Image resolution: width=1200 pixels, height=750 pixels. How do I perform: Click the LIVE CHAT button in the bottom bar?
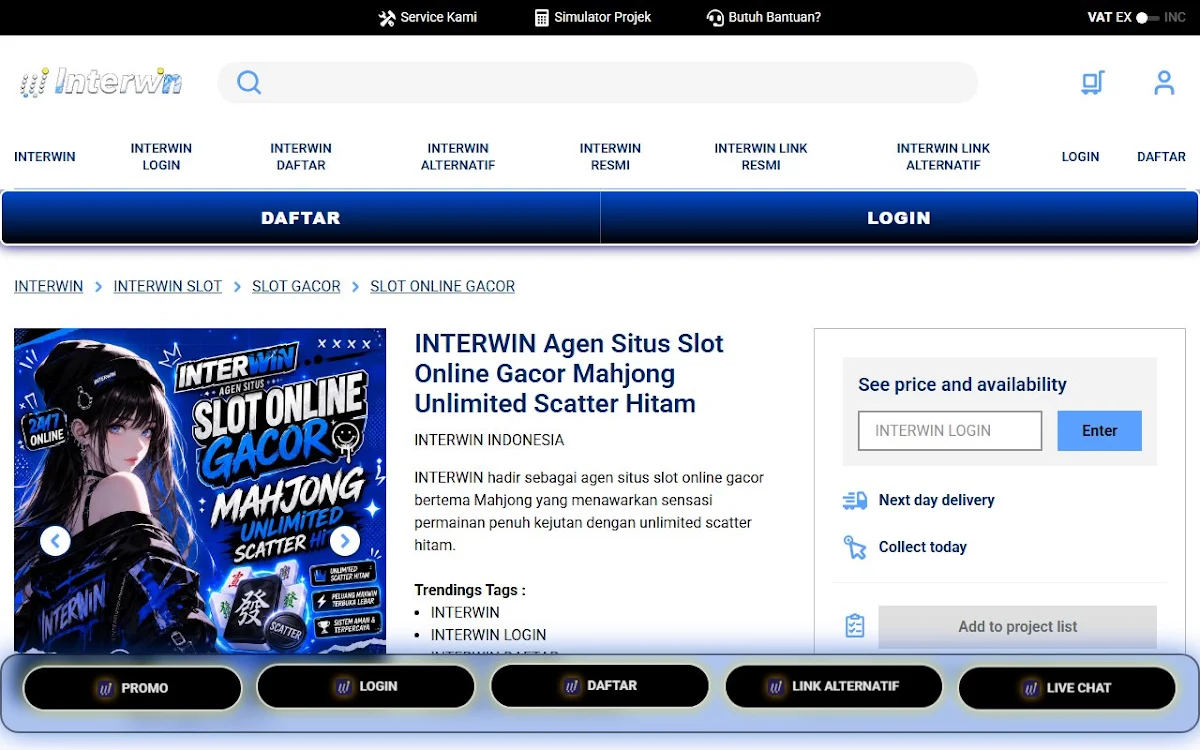pos(1067,688)
